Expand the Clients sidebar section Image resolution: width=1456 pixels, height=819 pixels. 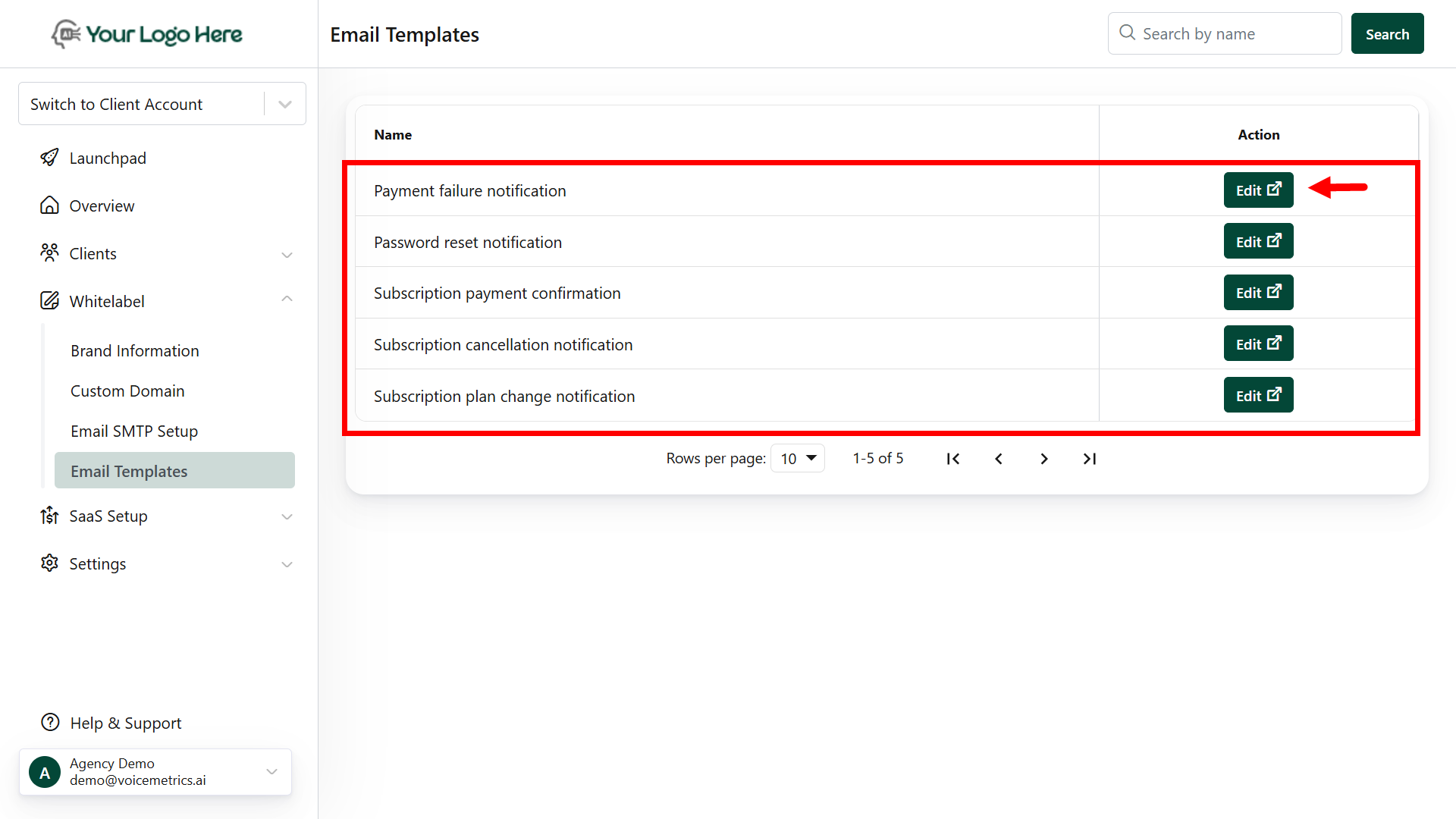pos(287,255)
